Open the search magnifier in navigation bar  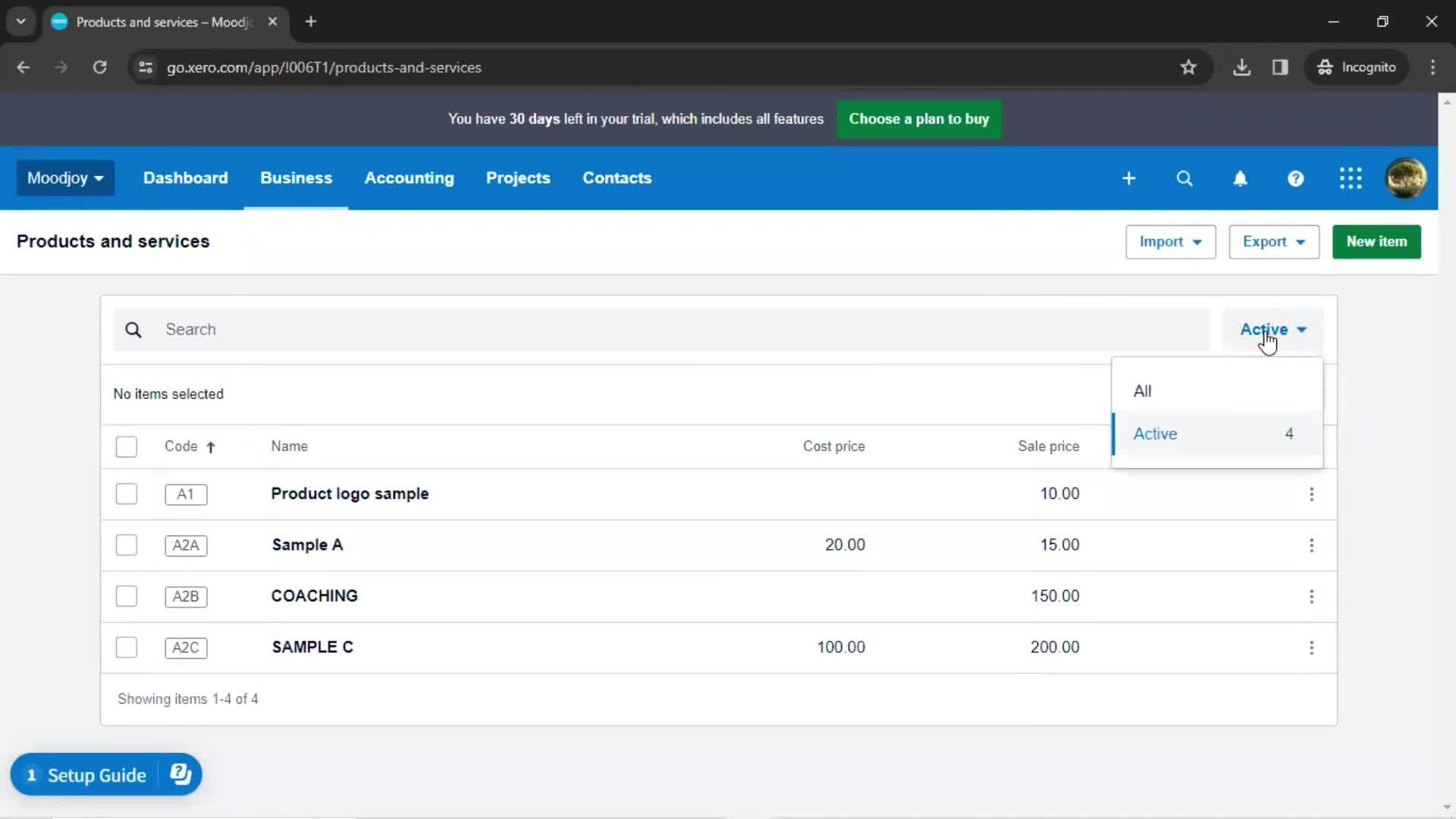(1184, 178)
